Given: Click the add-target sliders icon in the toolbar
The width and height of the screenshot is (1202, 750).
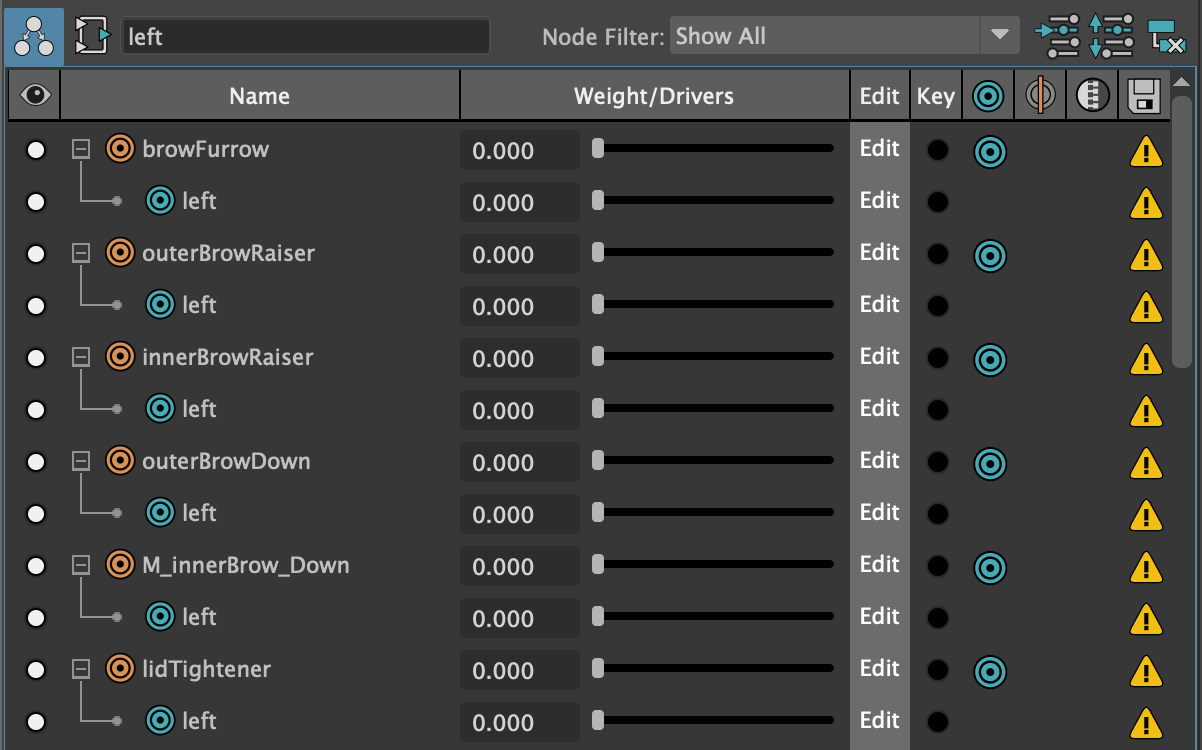Looking at the screenshot, I should click(x=1058, y=36).
